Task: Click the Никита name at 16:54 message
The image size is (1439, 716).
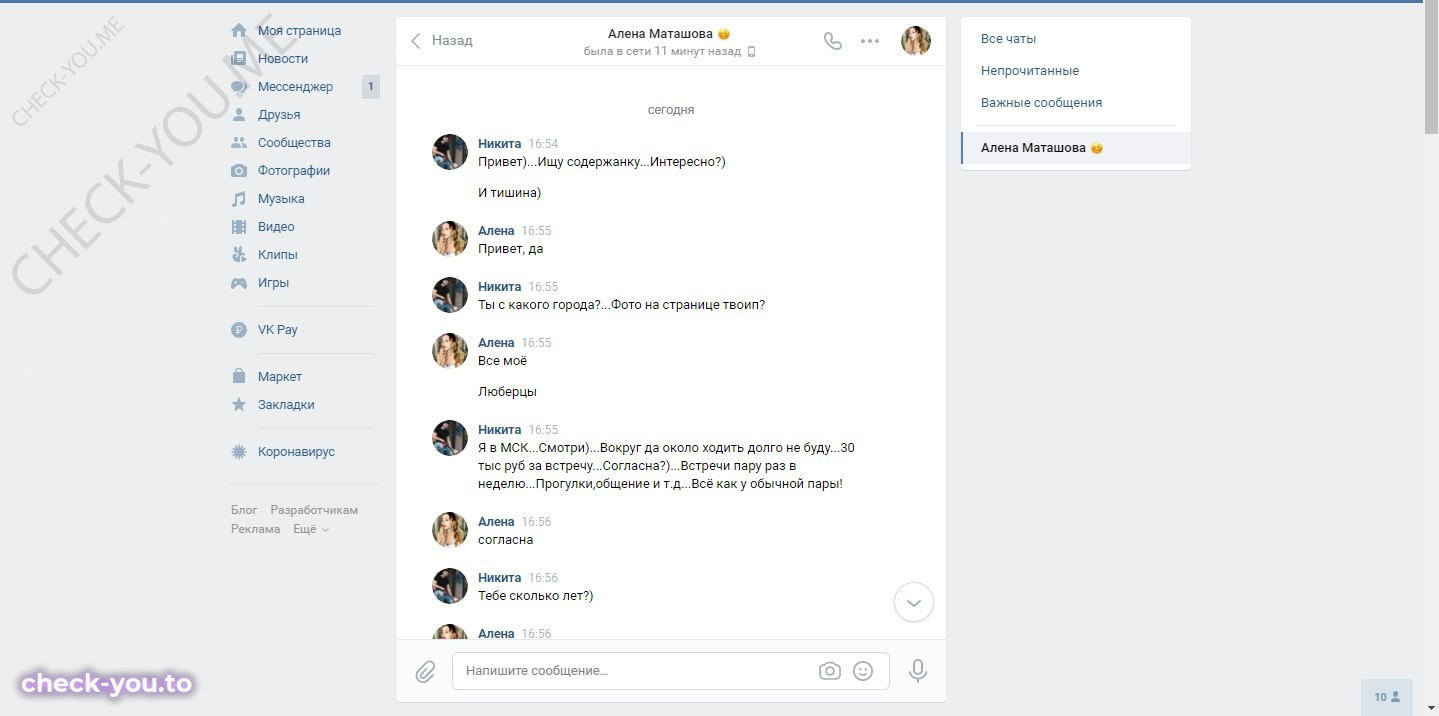Action: pyautogui.click(x=499, y=144)
